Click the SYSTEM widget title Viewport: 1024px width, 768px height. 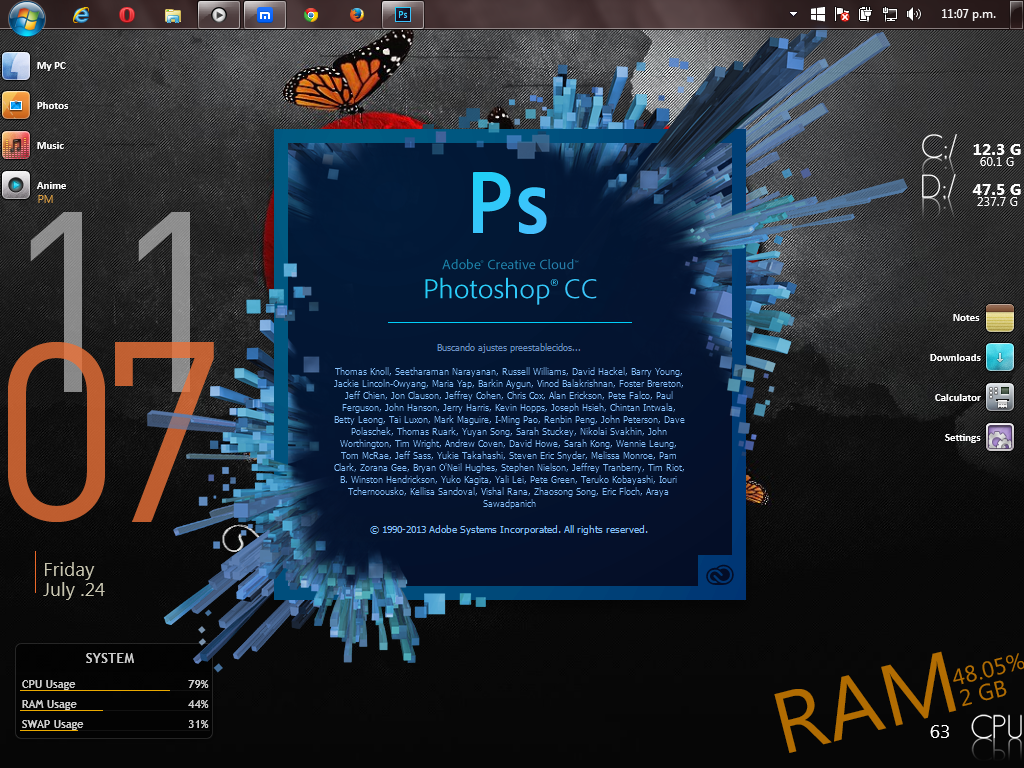(110, 658)
